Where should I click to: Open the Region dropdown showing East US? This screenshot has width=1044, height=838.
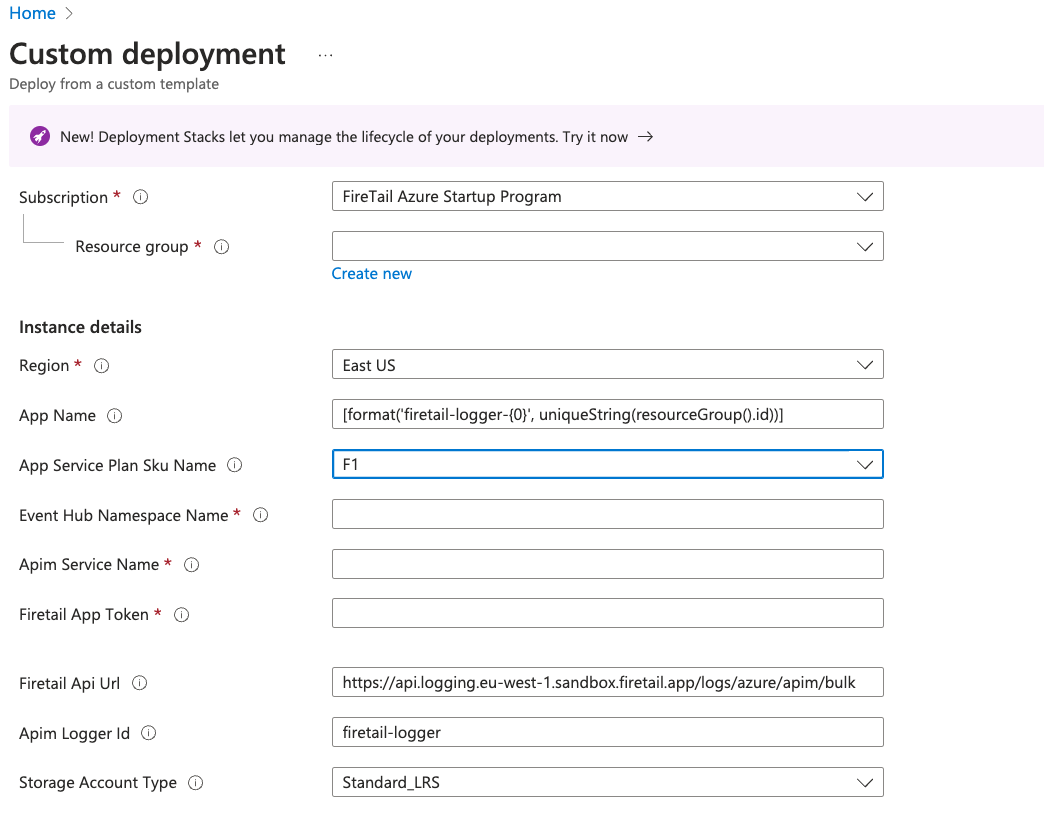[607, 366]
